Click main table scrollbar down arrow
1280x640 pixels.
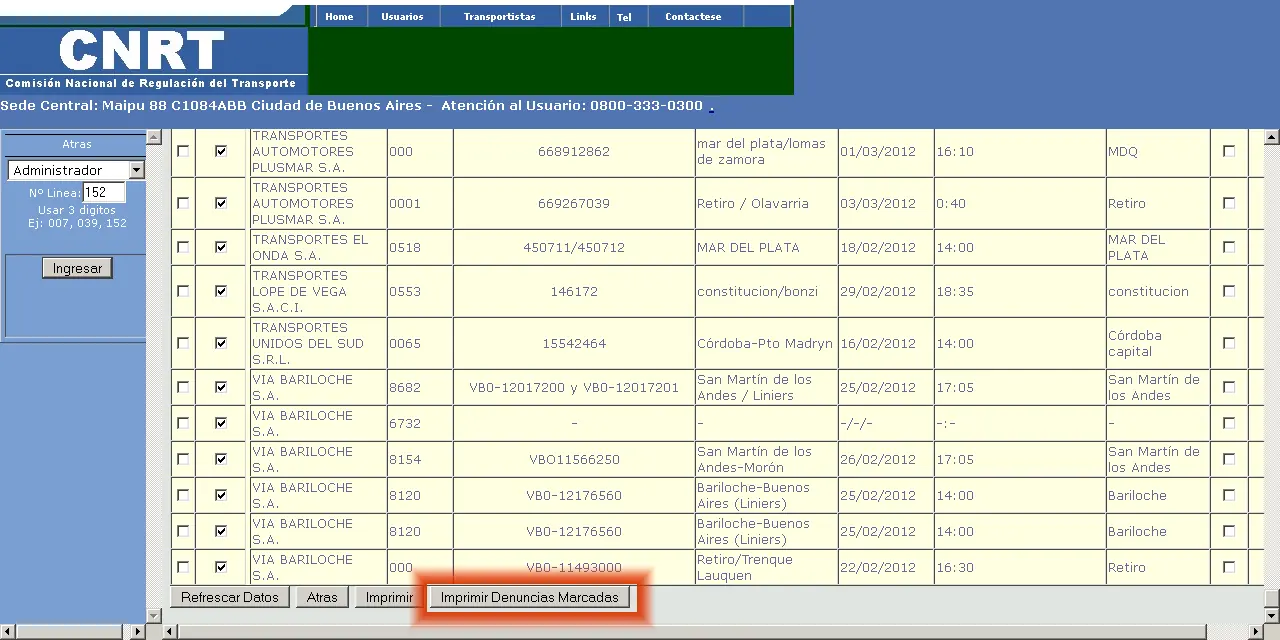[1272, 614]
